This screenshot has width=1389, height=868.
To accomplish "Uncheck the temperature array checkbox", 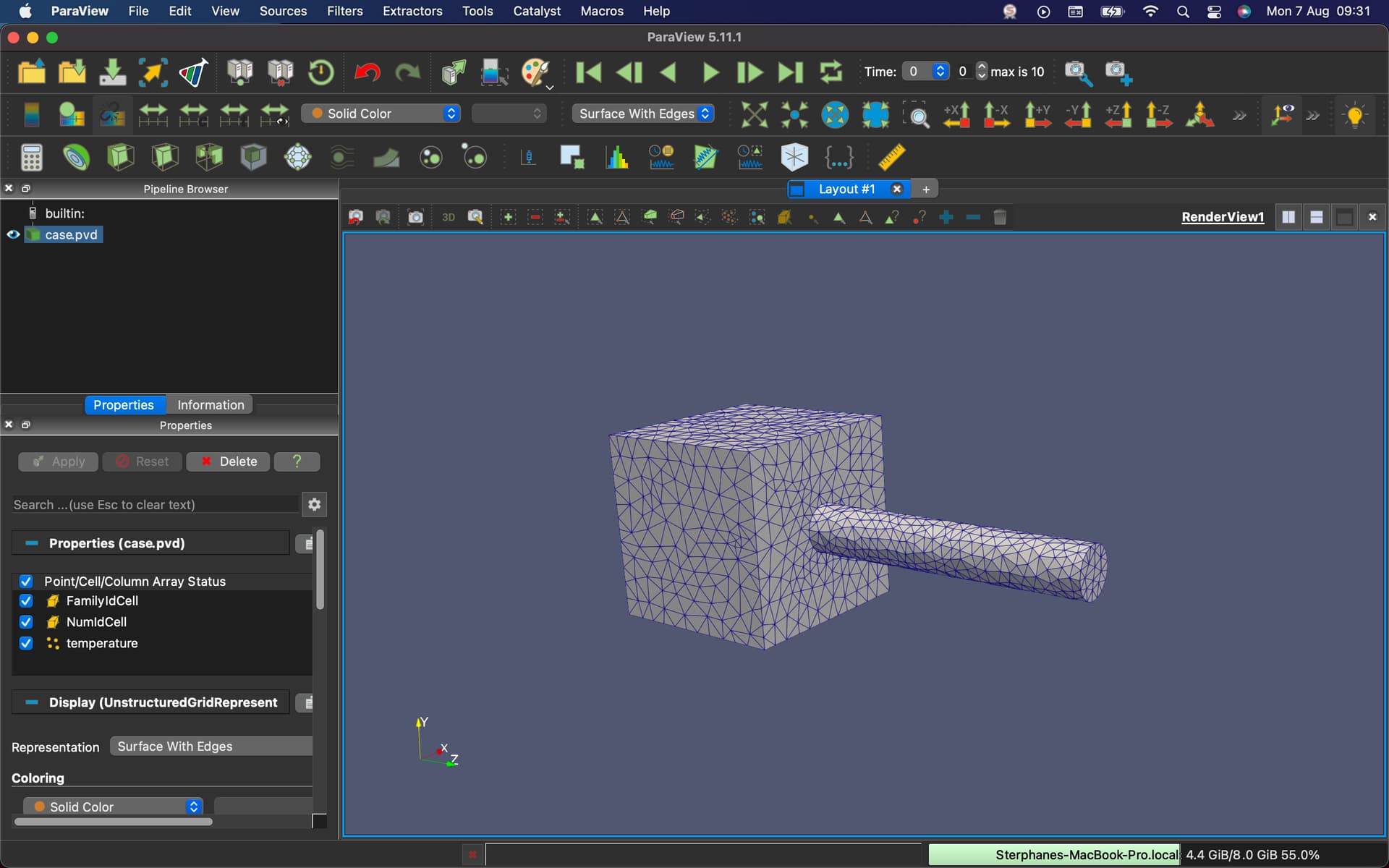I will [x=26, y=643].
